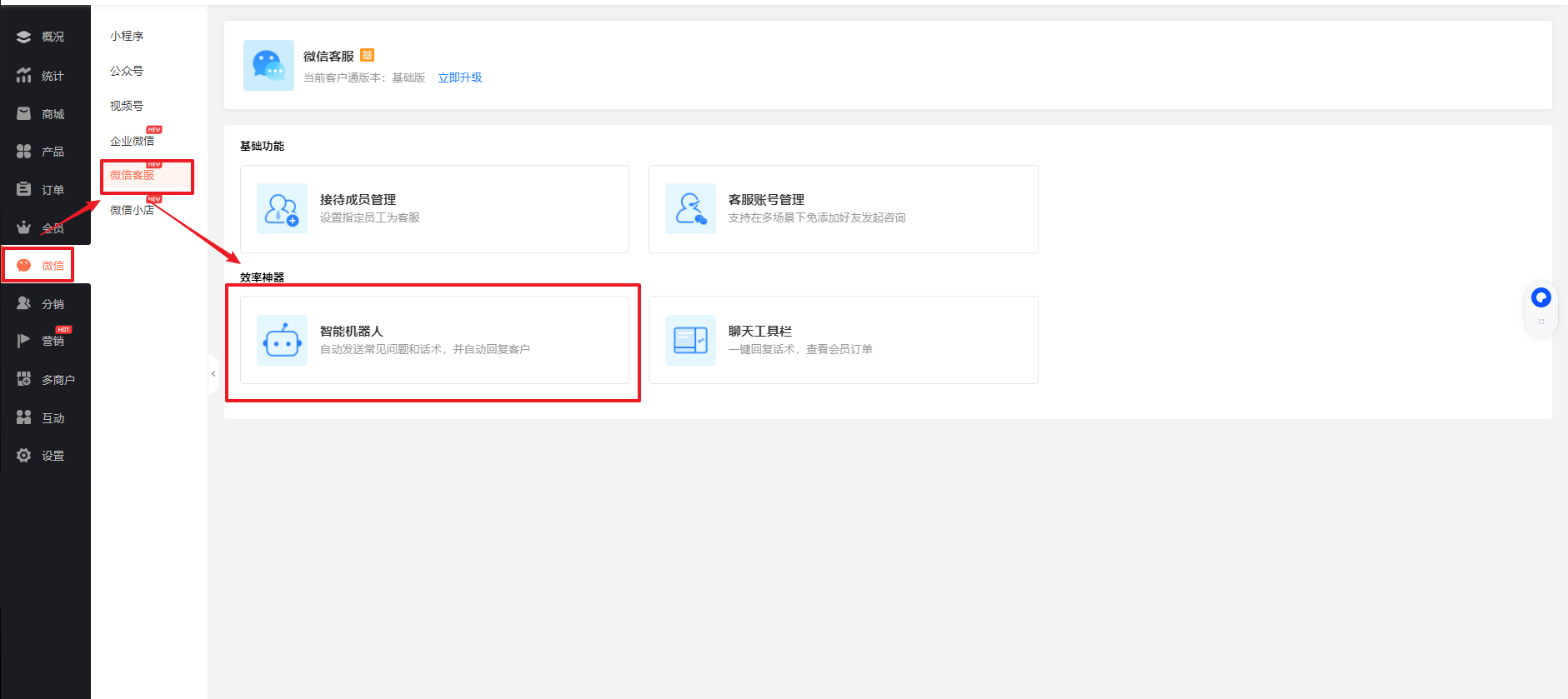Select 视频号 from the submenu

coord(127,106)
